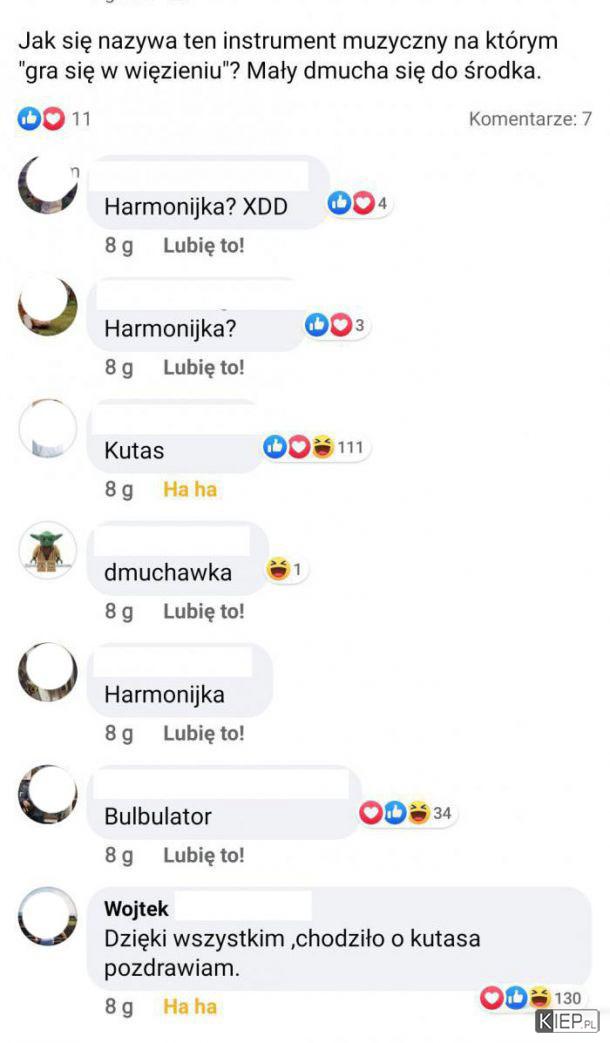Like the 'Harmonijka? XDD' comment
The width and height of the screenshot is (610, 1043).
click(204, 245)
